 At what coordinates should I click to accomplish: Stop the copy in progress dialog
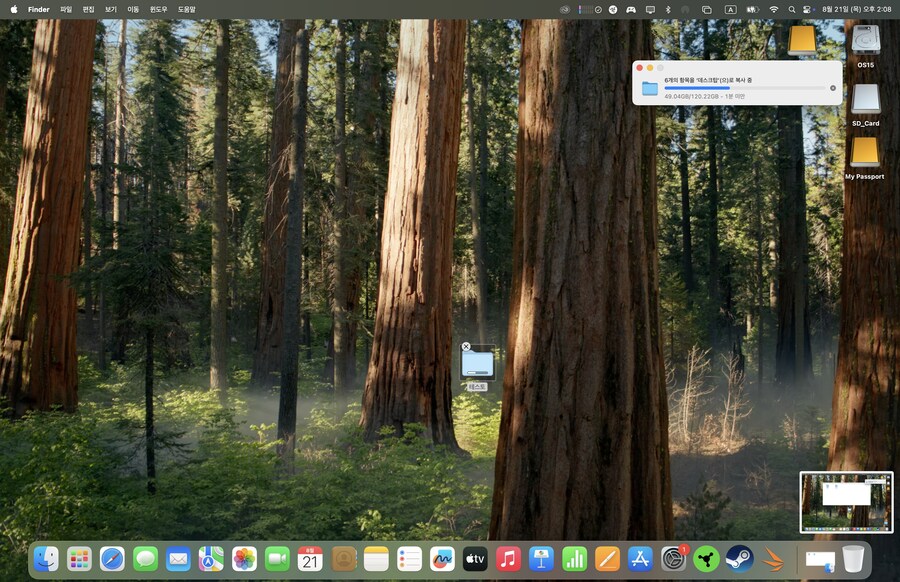coord(833,88)
